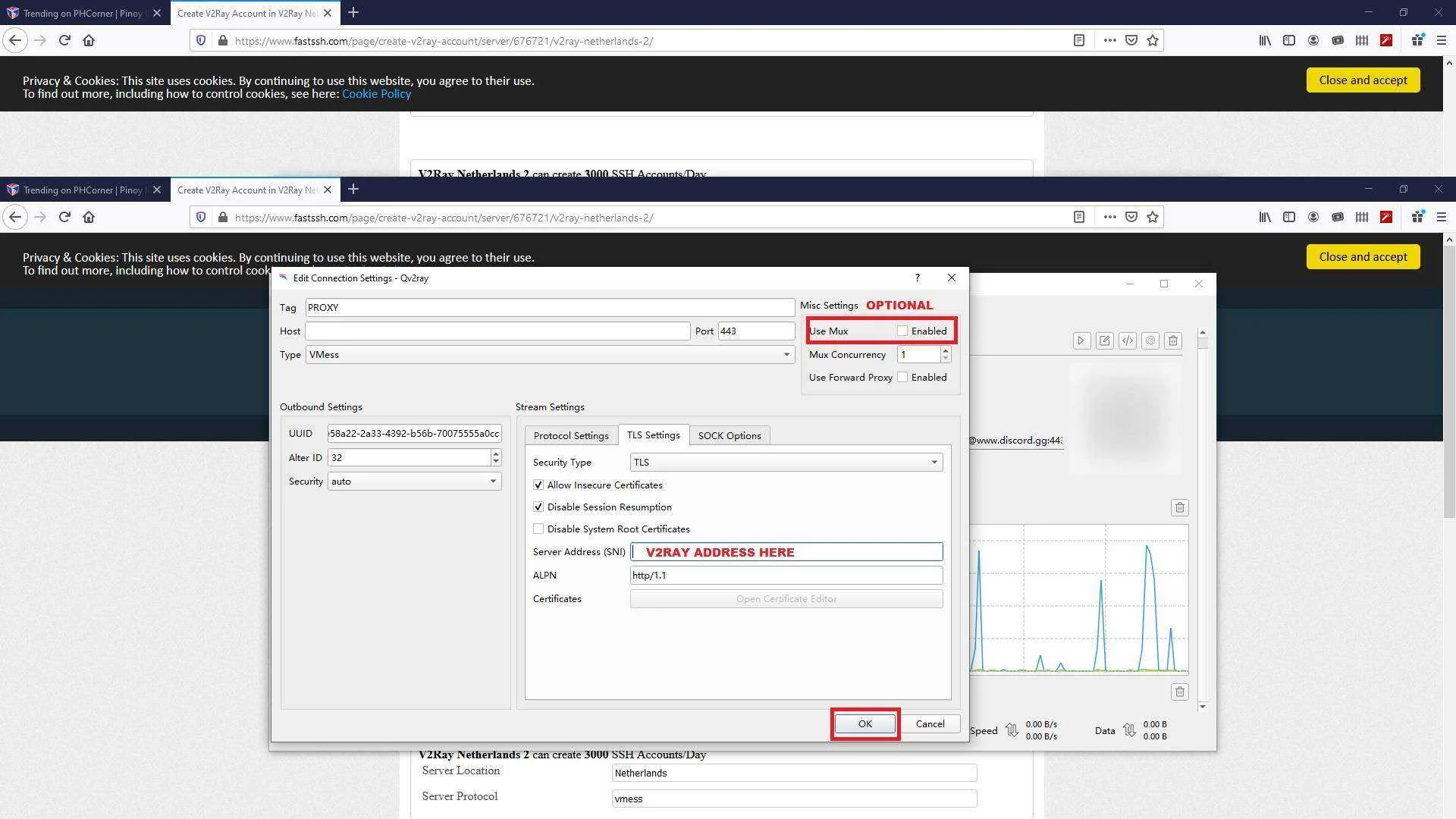Click the empty Host input field
Image resolution: width=1456 pixels, height=819 pixels.
pyautogui.click(x=497, y=331)
